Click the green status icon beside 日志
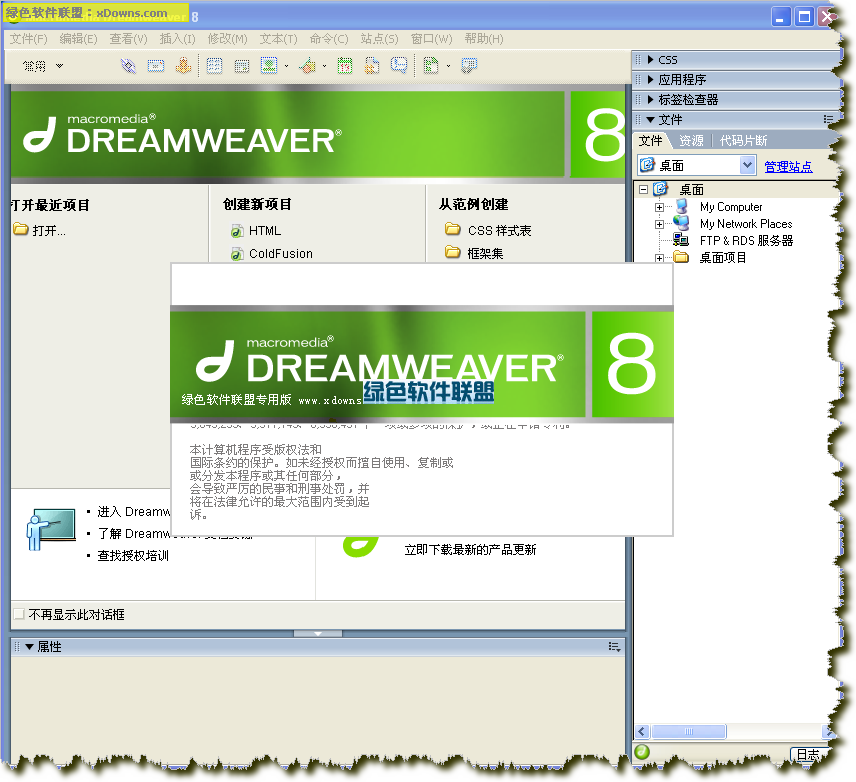This screenshot has width=856, height=782. pos(643,752)
